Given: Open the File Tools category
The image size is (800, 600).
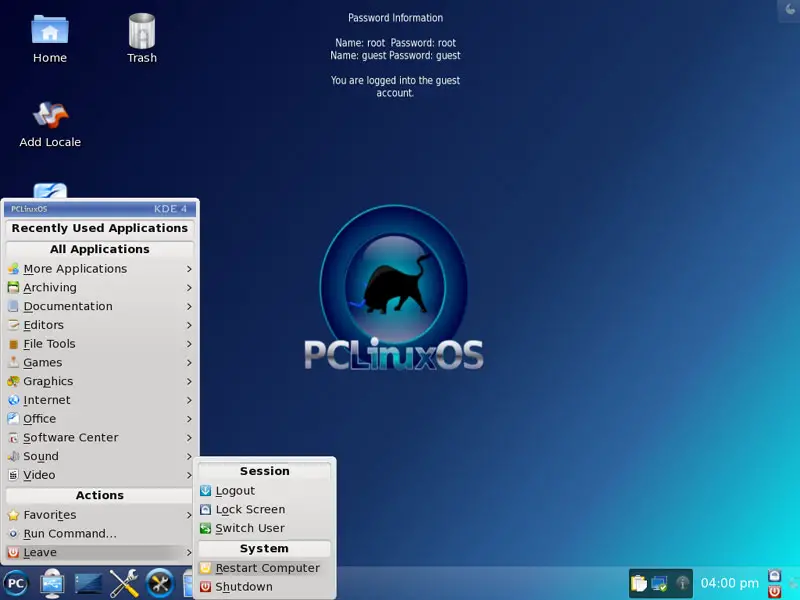Looking at the screenshot, I should click(100, 344).
